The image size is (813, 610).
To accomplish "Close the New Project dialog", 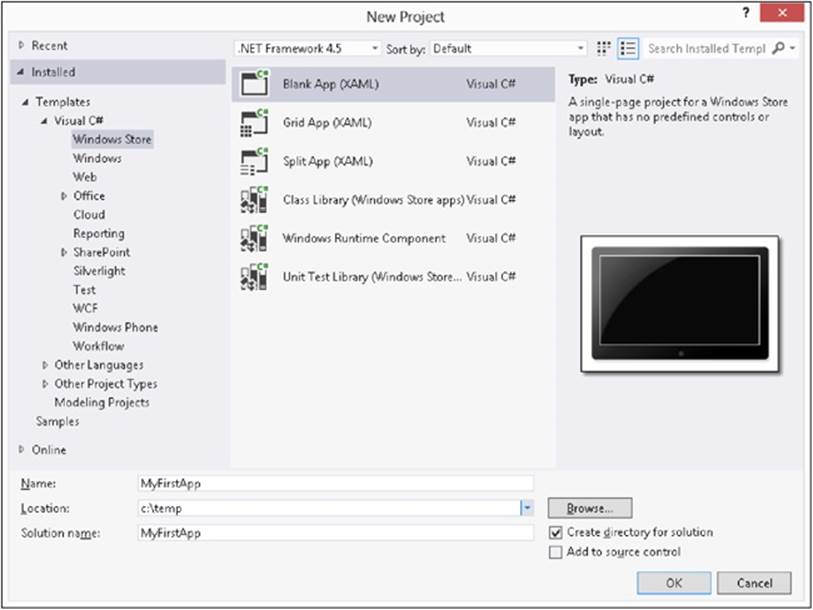I will (x=782, y=13).
